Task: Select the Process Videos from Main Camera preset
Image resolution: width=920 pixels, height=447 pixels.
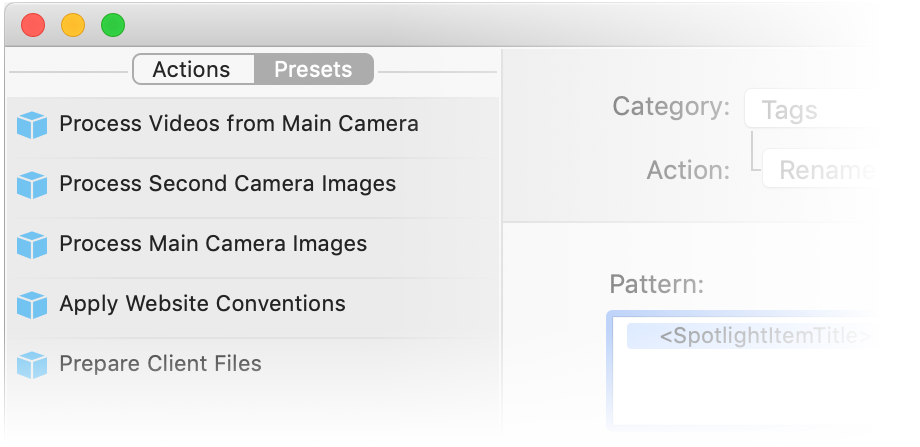Action: pos(239,124)
